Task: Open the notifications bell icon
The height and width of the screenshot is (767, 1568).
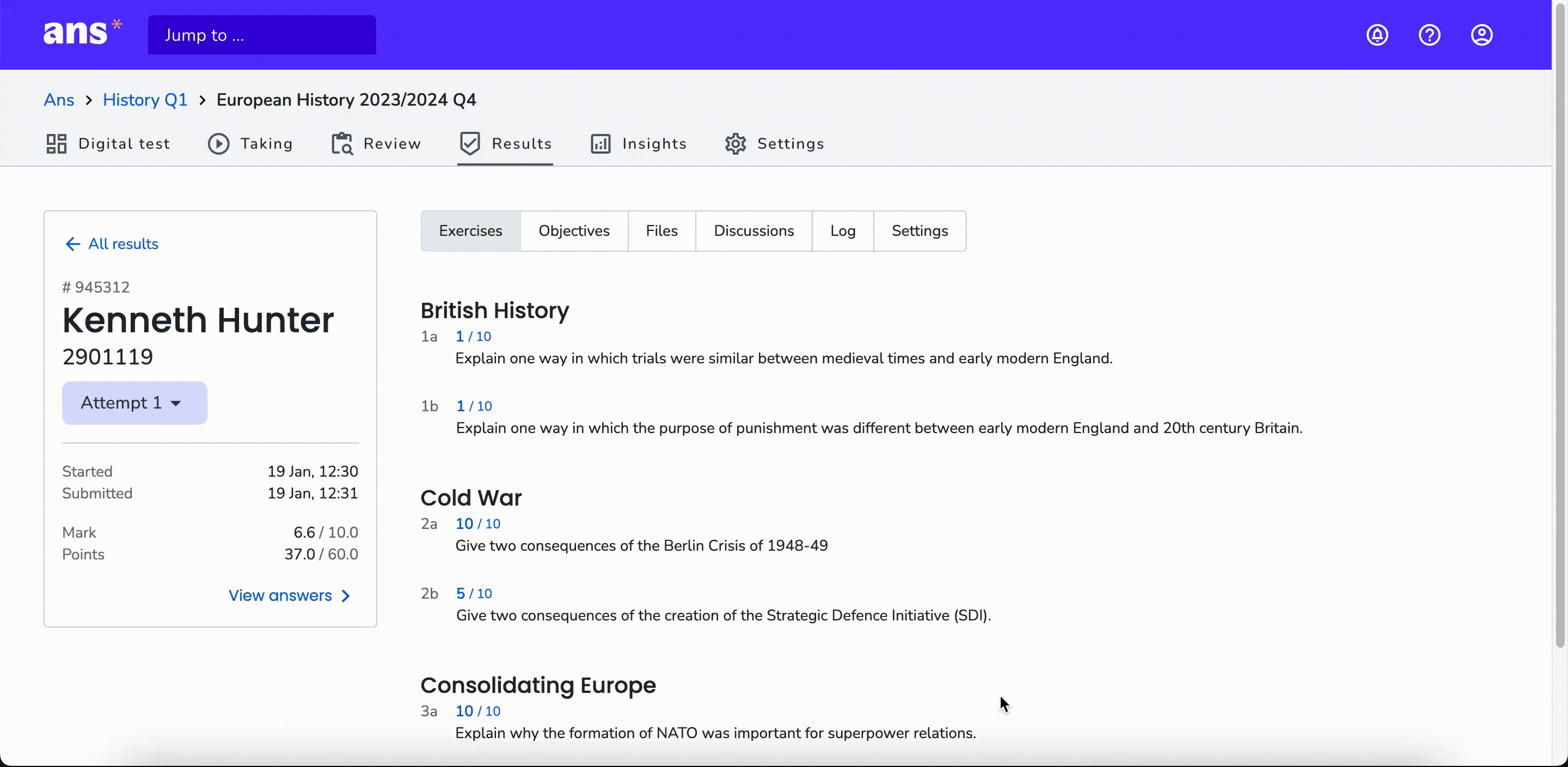Action: [x=1377, y=35]
